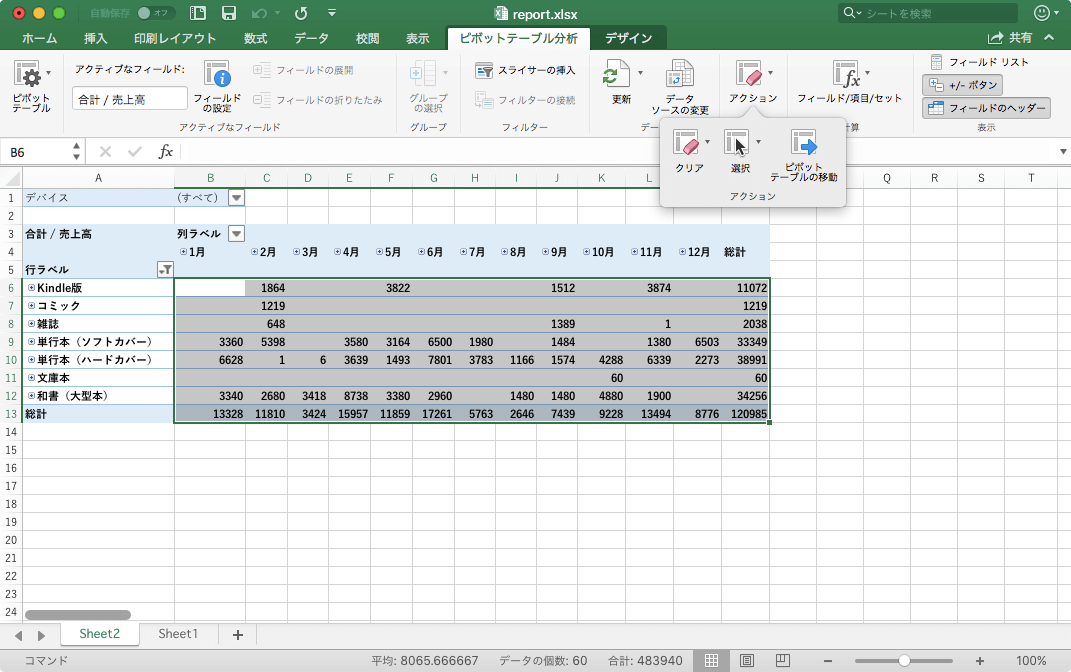Open the Design (デザイン) tab

[x=628, y=38]
